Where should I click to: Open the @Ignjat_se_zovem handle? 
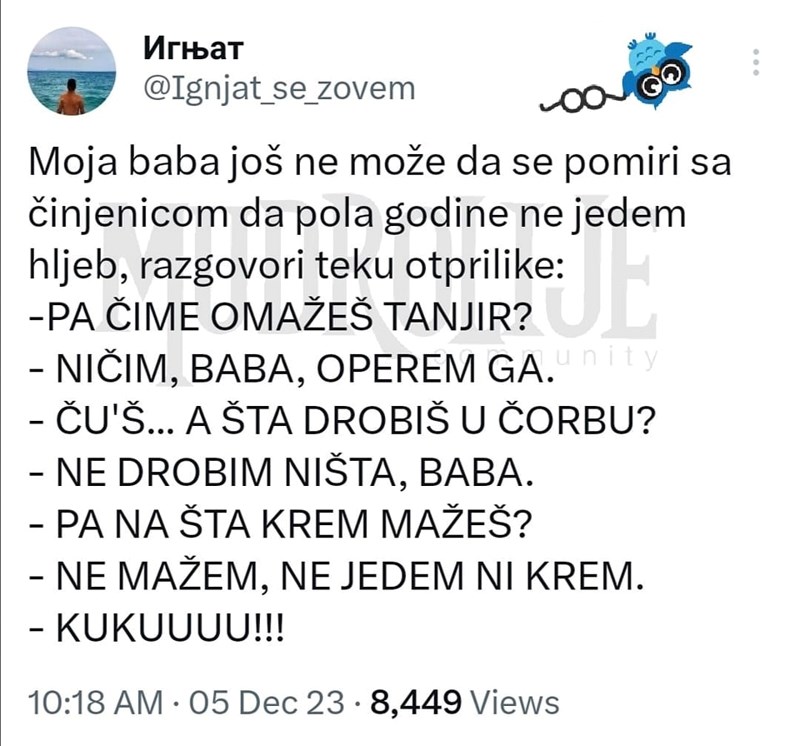pos(280,88)
